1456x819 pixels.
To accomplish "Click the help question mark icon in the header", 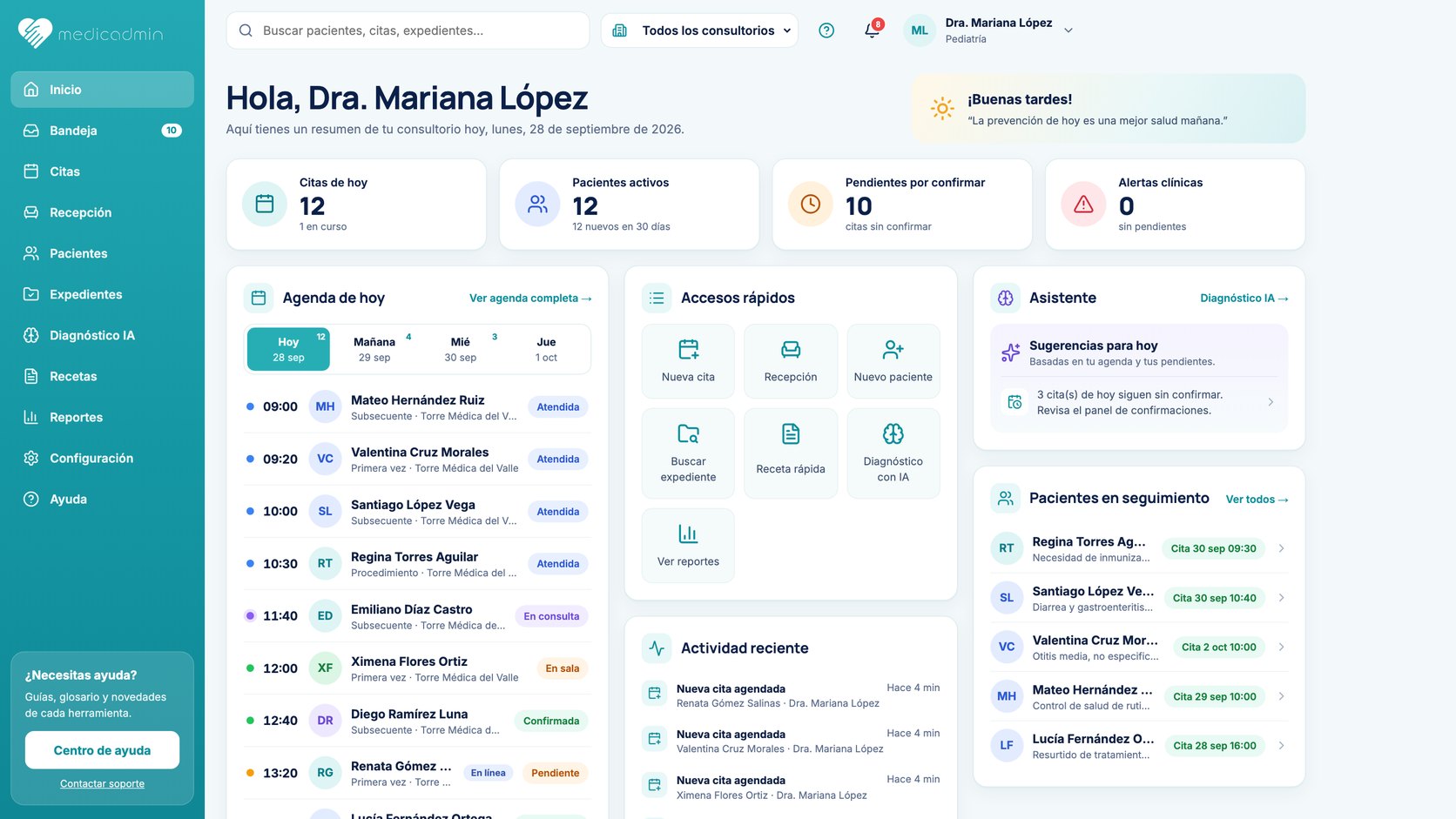I will [826, 30].
